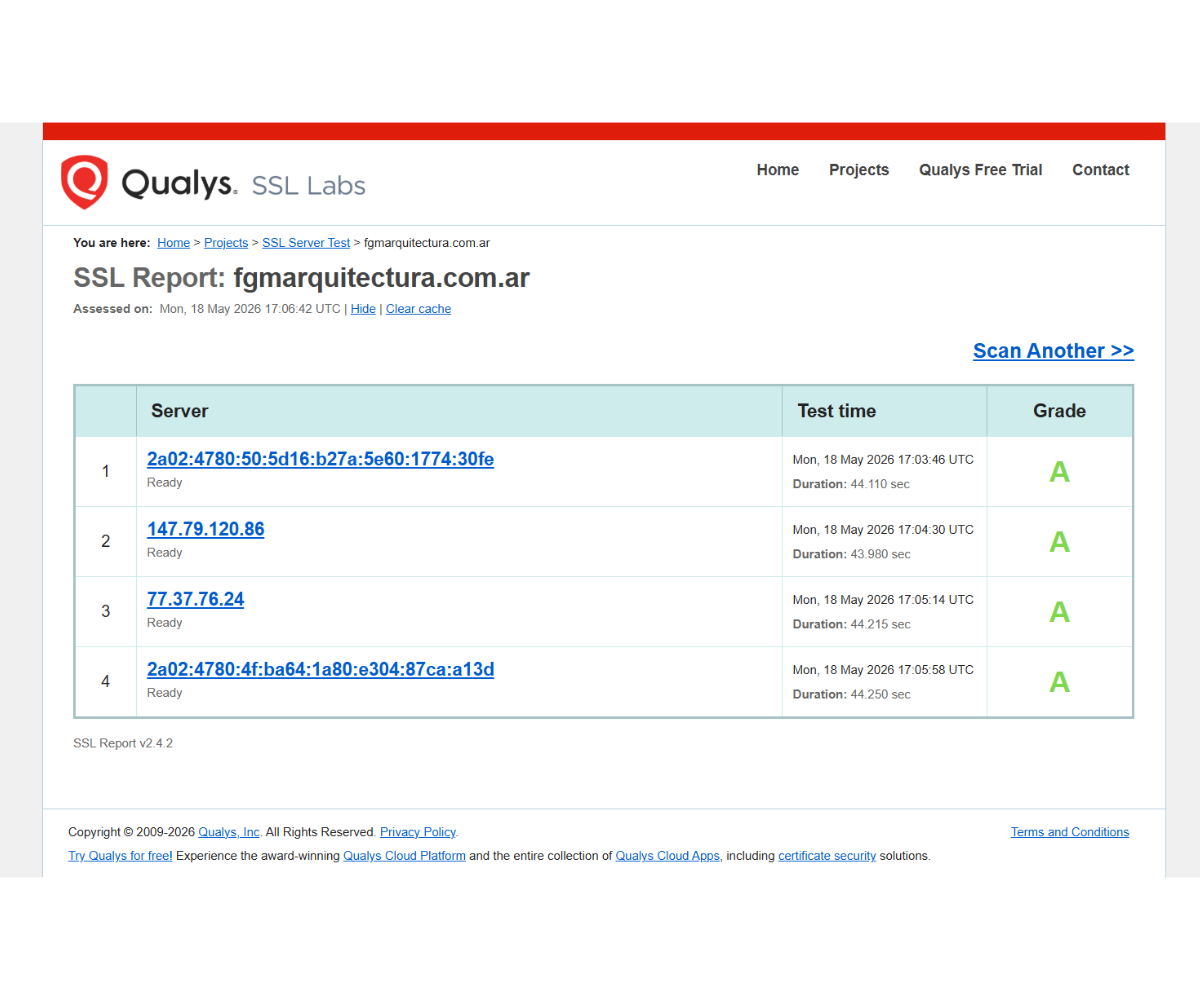Screen dimensions: 1200x1000
Task: Click row number 2 in the server table
Action: (106, 541)
